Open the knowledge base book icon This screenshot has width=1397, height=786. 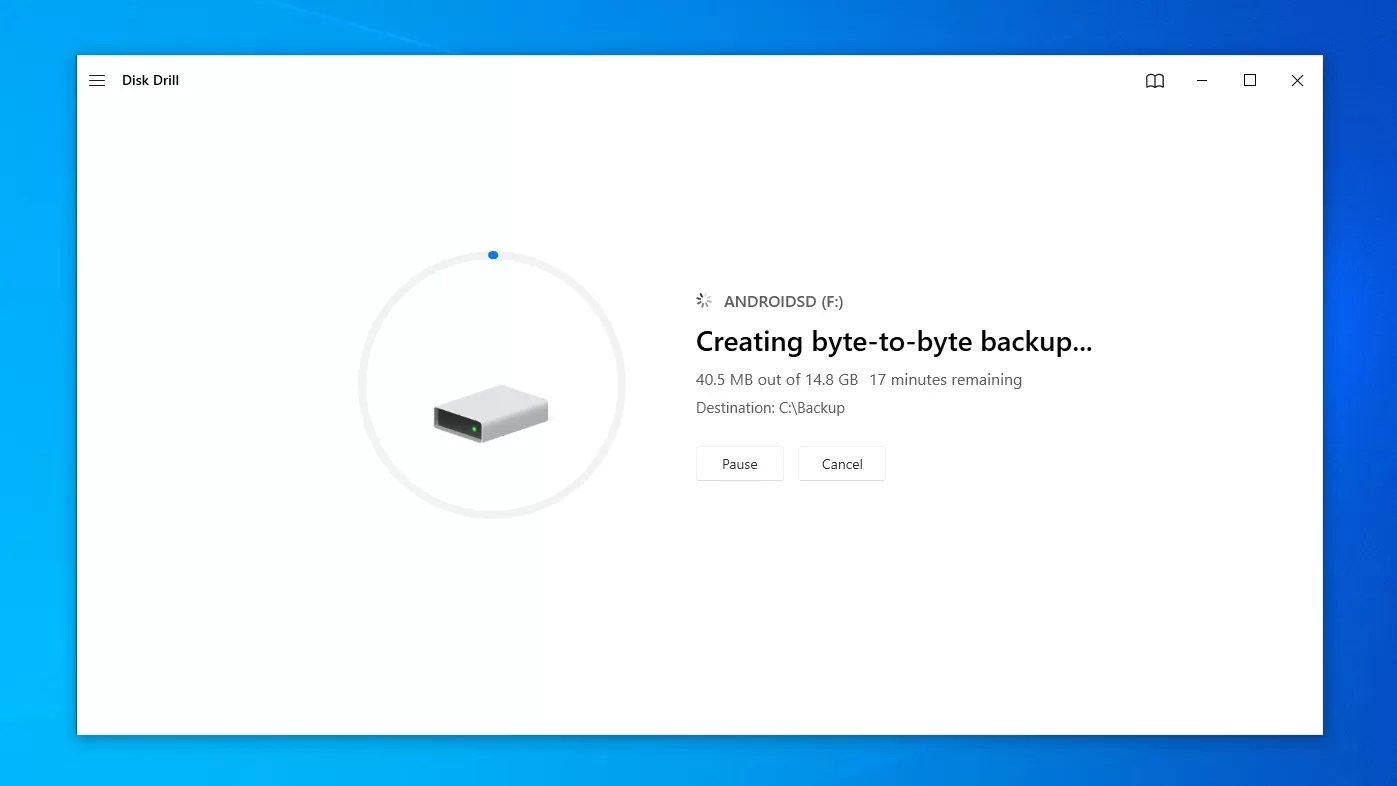tap(1155, 81)
